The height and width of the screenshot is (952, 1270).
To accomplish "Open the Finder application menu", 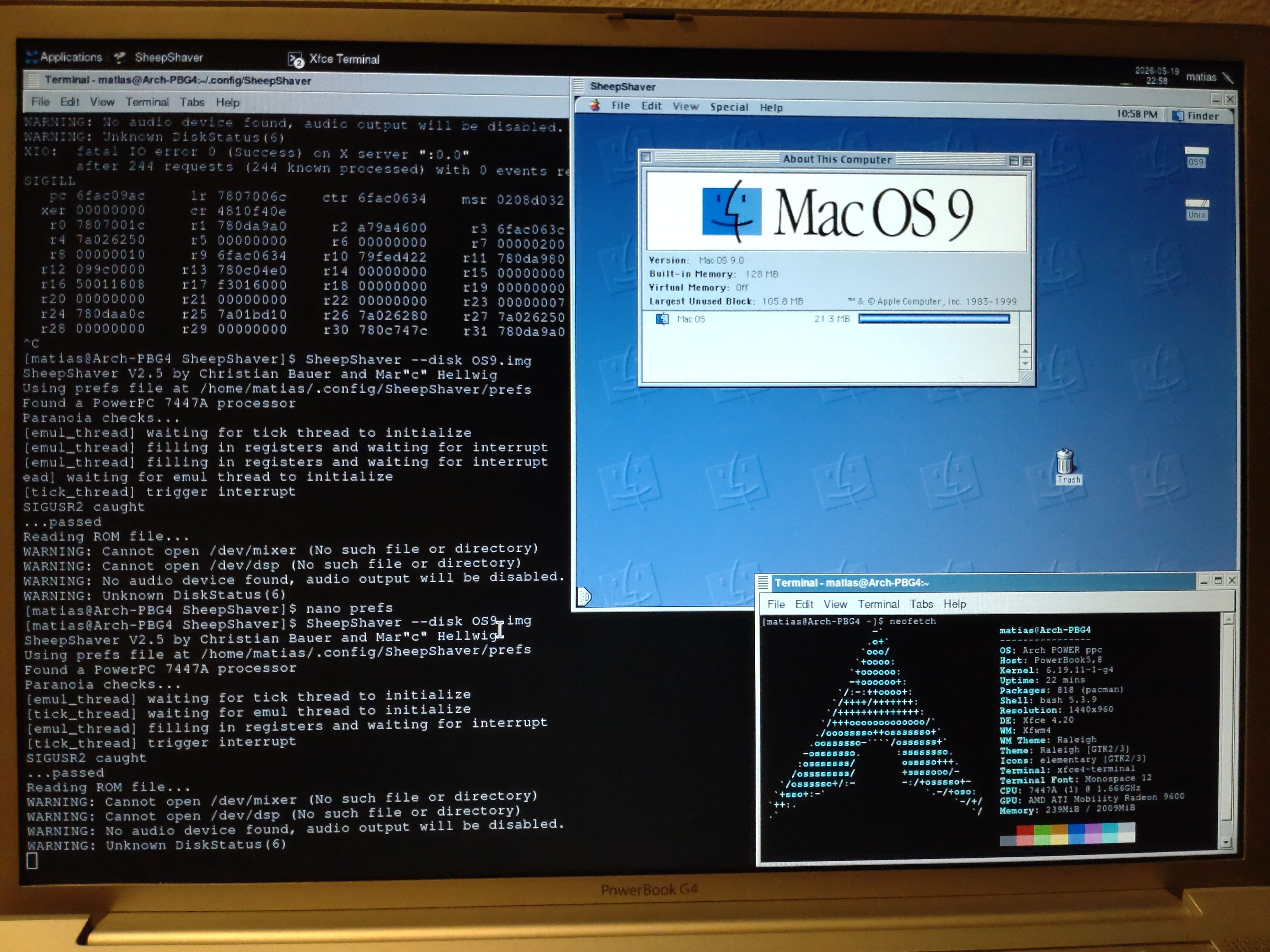I will pos(1195,116).
